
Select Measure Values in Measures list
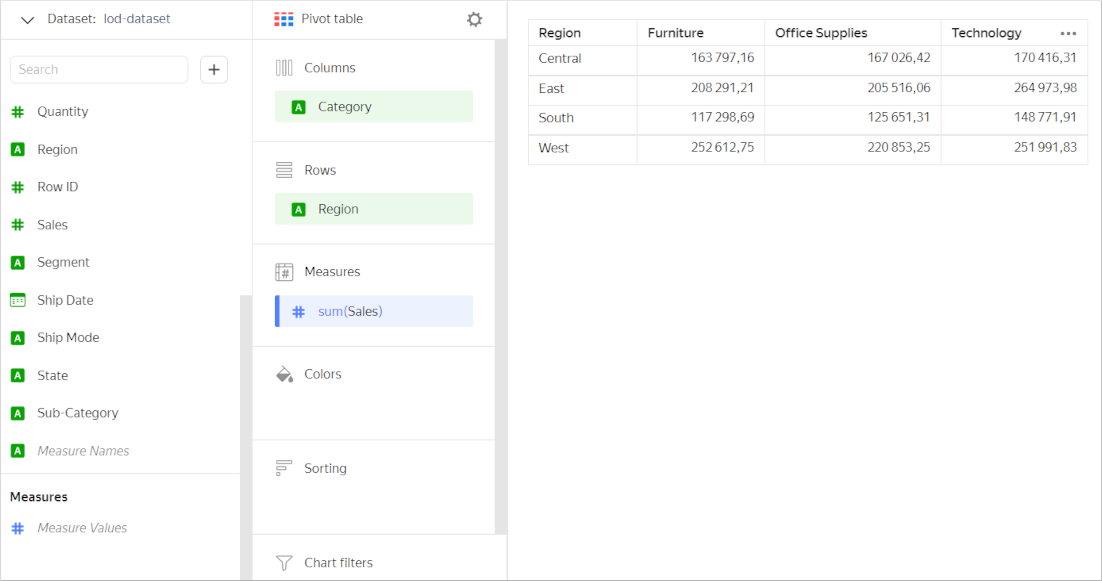82,528
